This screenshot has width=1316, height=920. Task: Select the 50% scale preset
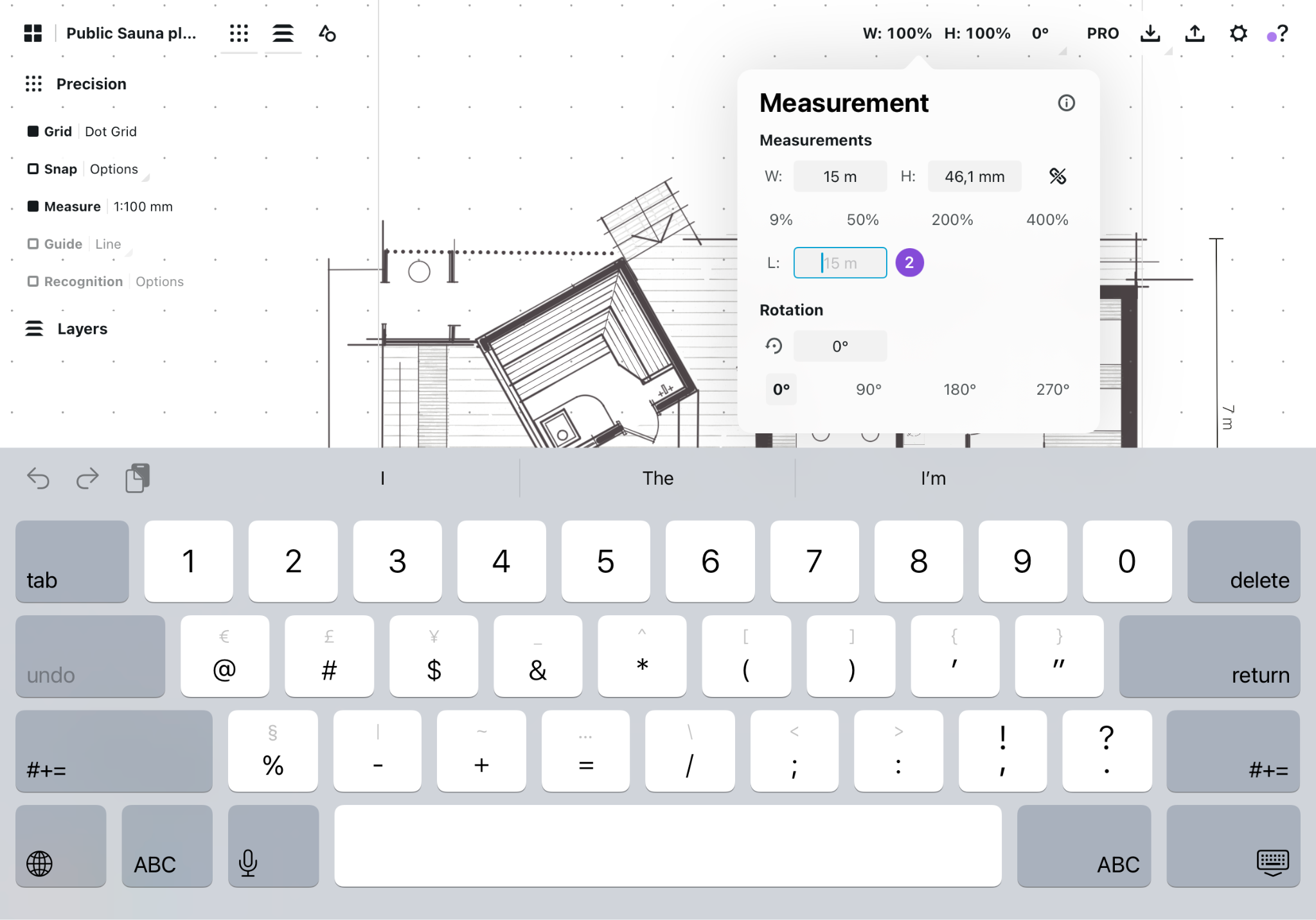862,220
